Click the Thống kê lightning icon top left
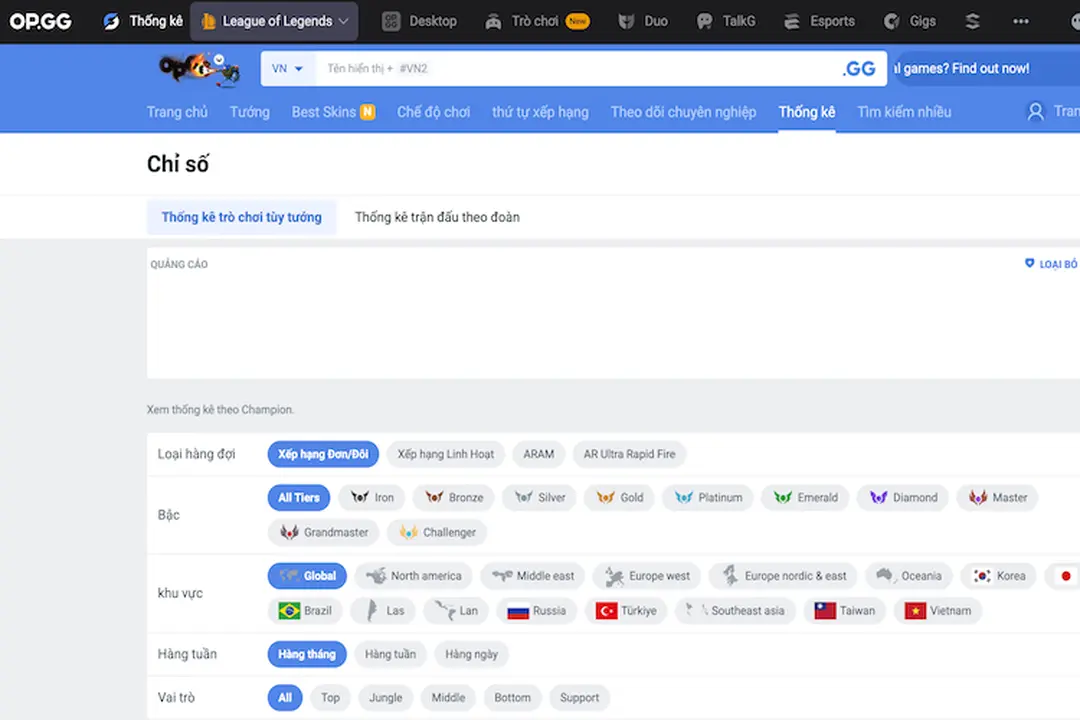The width and height of the screenshot is (1080, 720). (110, 20)
